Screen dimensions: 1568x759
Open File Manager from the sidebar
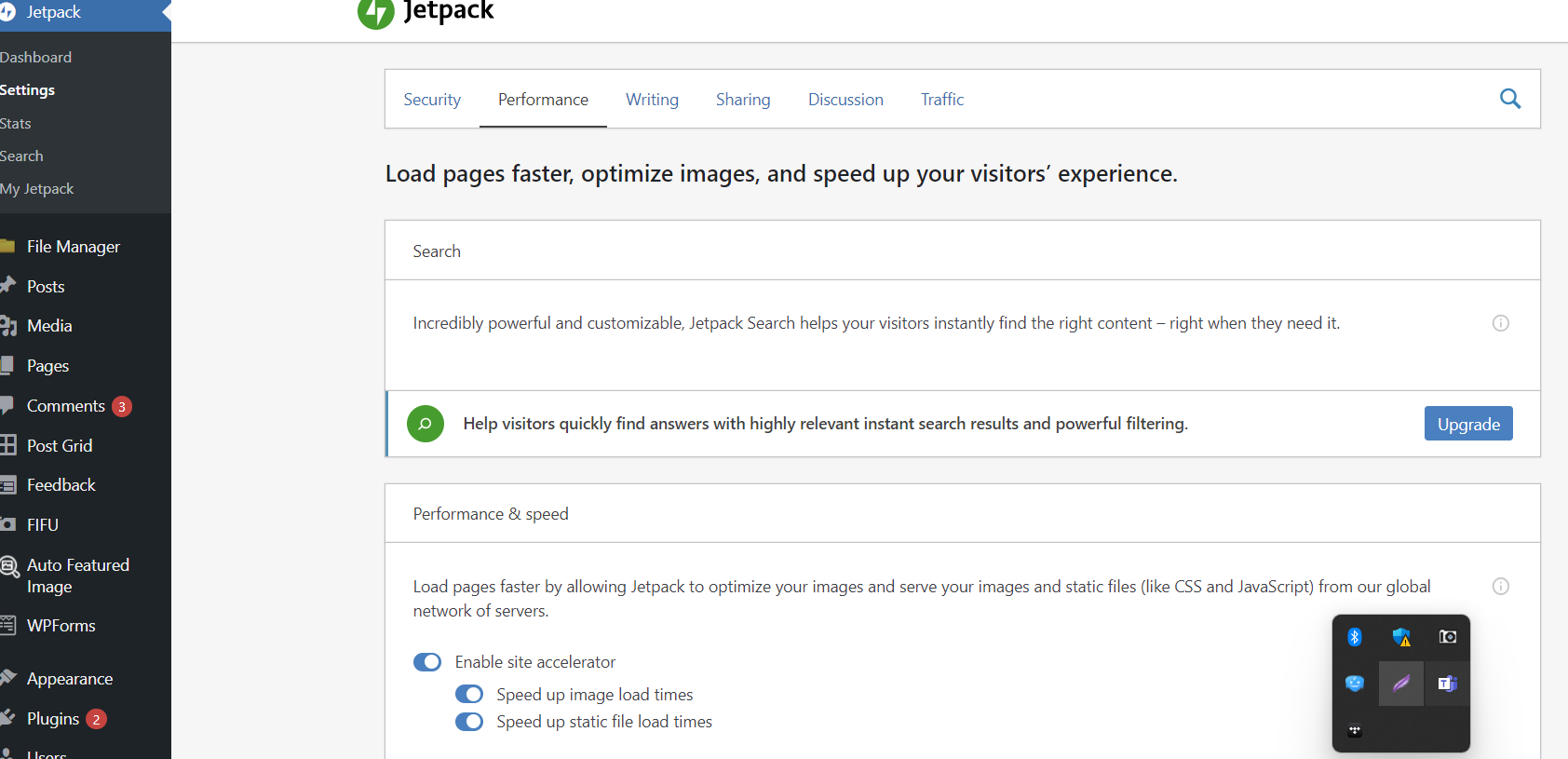click(x=74, y=247)
